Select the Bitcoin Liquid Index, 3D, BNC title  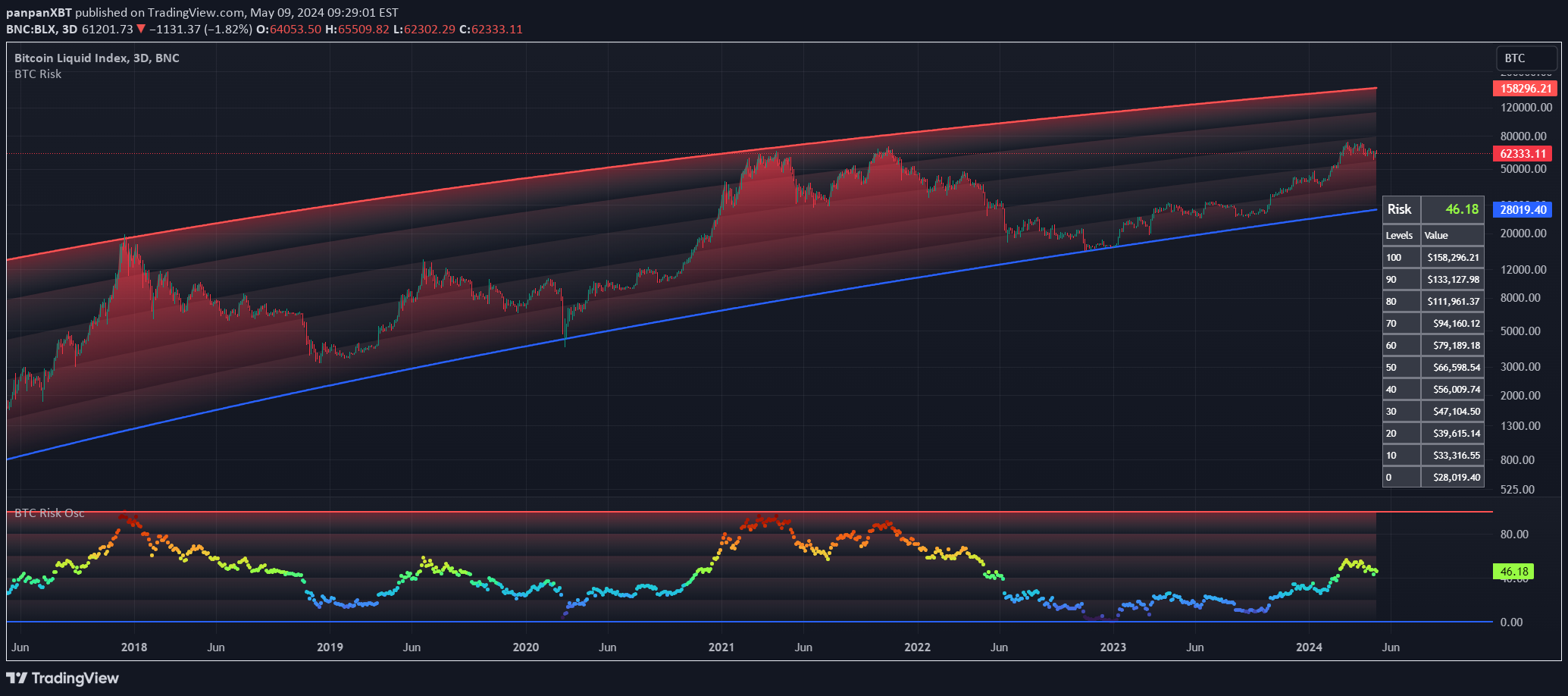click(x=97, y=58)
